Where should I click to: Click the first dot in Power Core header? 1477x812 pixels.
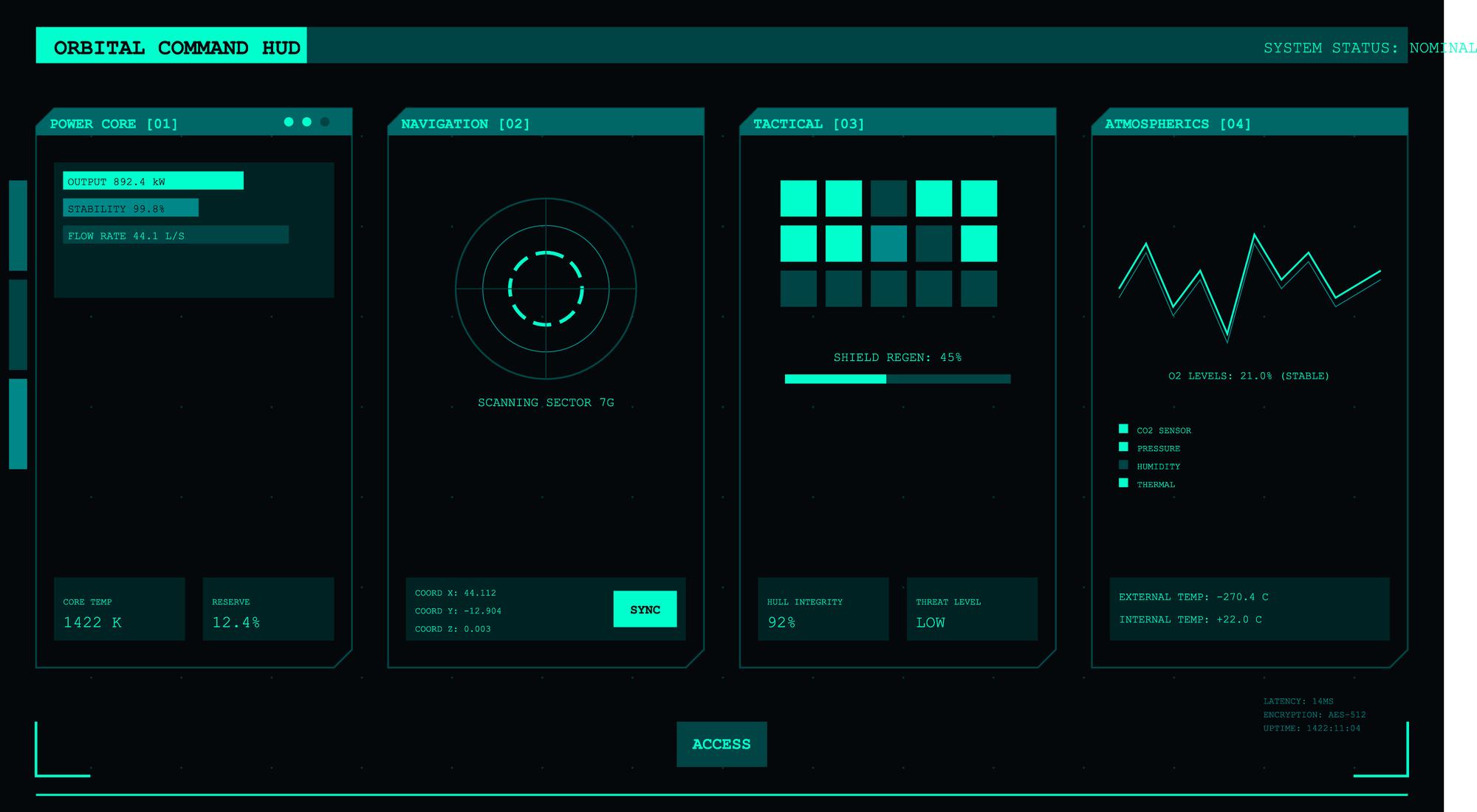click(289, 122)
